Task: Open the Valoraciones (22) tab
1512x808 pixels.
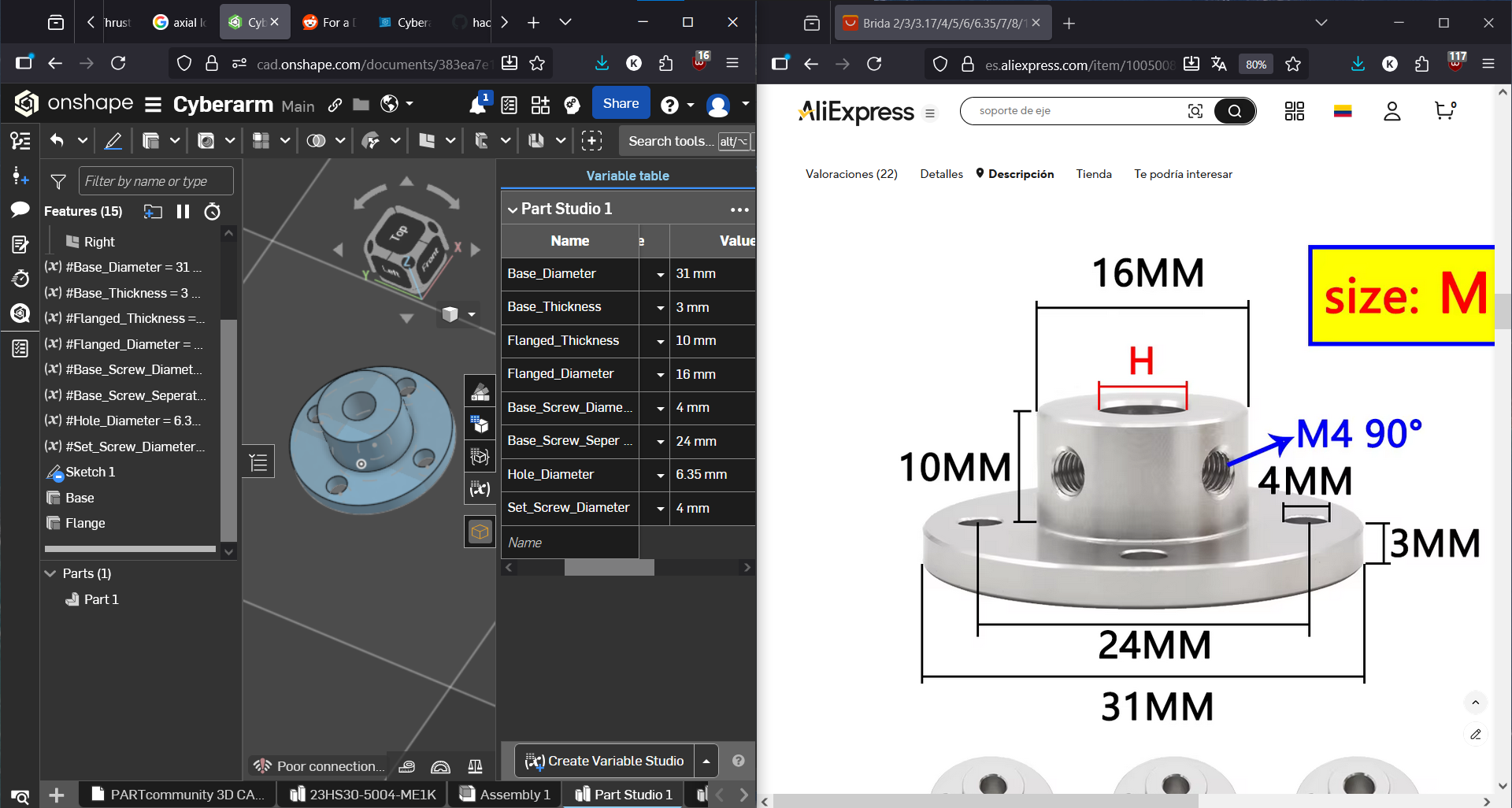Action: [x=850, y=174]
